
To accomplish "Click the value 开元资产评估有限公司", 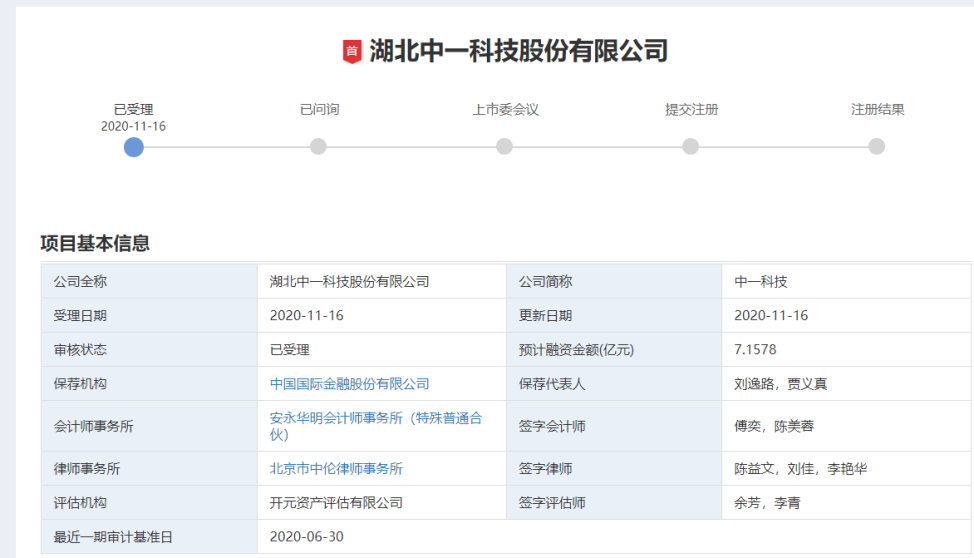I will click(x=336, y=503).
